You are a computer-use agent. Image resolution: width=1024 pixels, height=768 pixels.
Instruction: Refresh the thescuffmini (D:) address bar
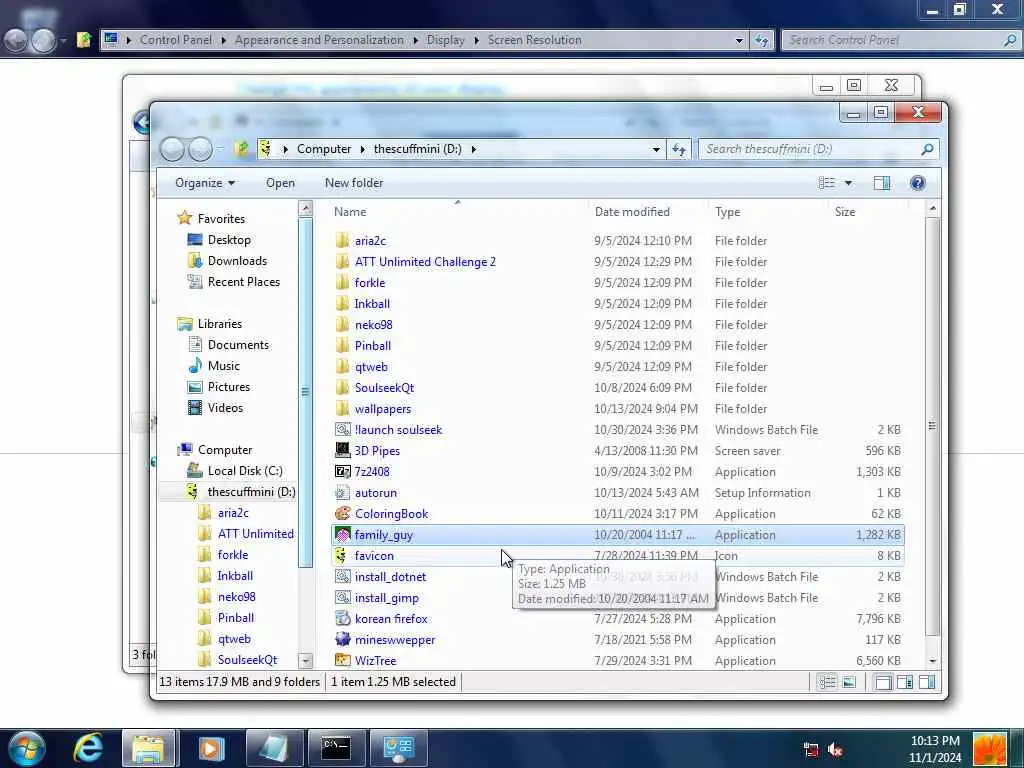pyautogui.click(x=679, y=150)
